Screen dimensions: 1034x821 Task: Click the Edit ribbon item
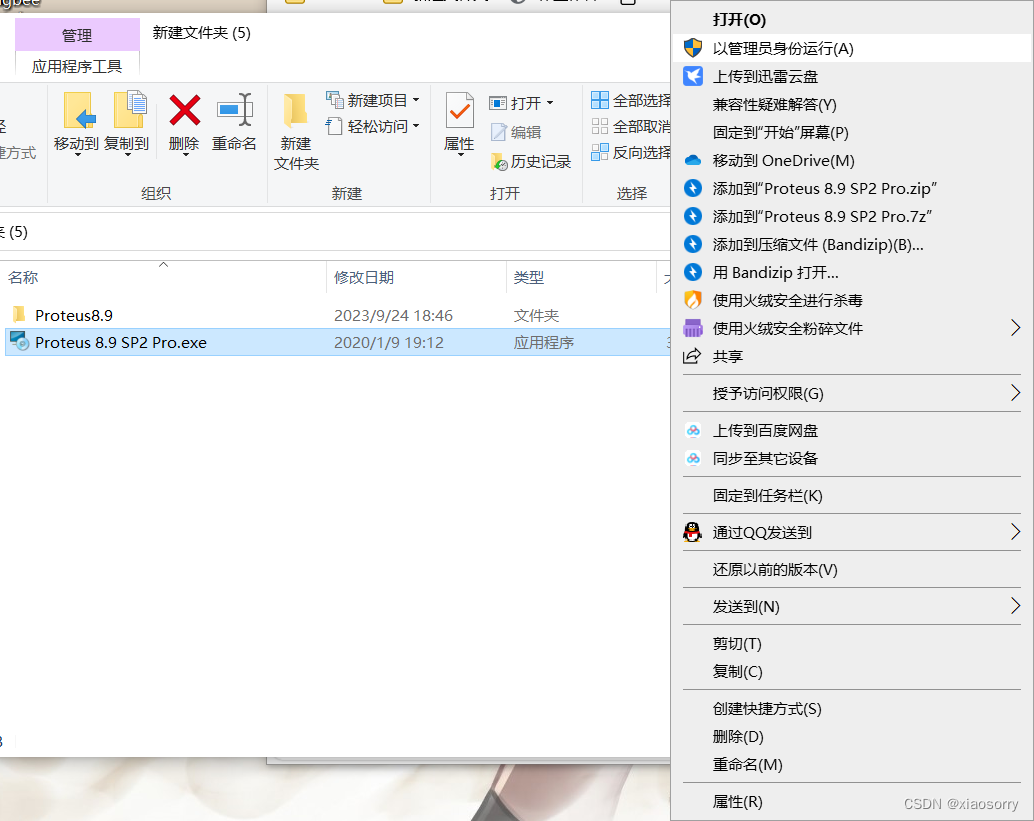[516, 133]
